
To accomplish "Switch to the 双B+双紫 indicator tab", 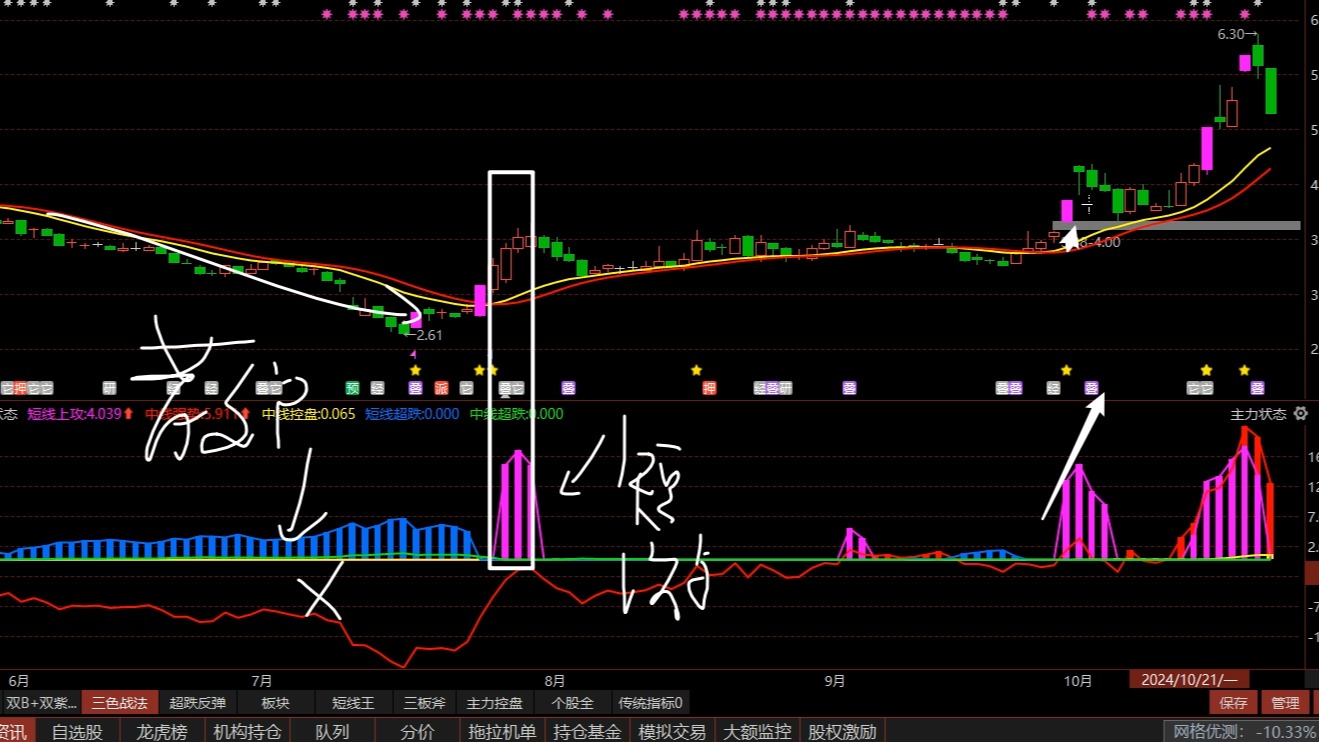I will click(x=42, y=703).
